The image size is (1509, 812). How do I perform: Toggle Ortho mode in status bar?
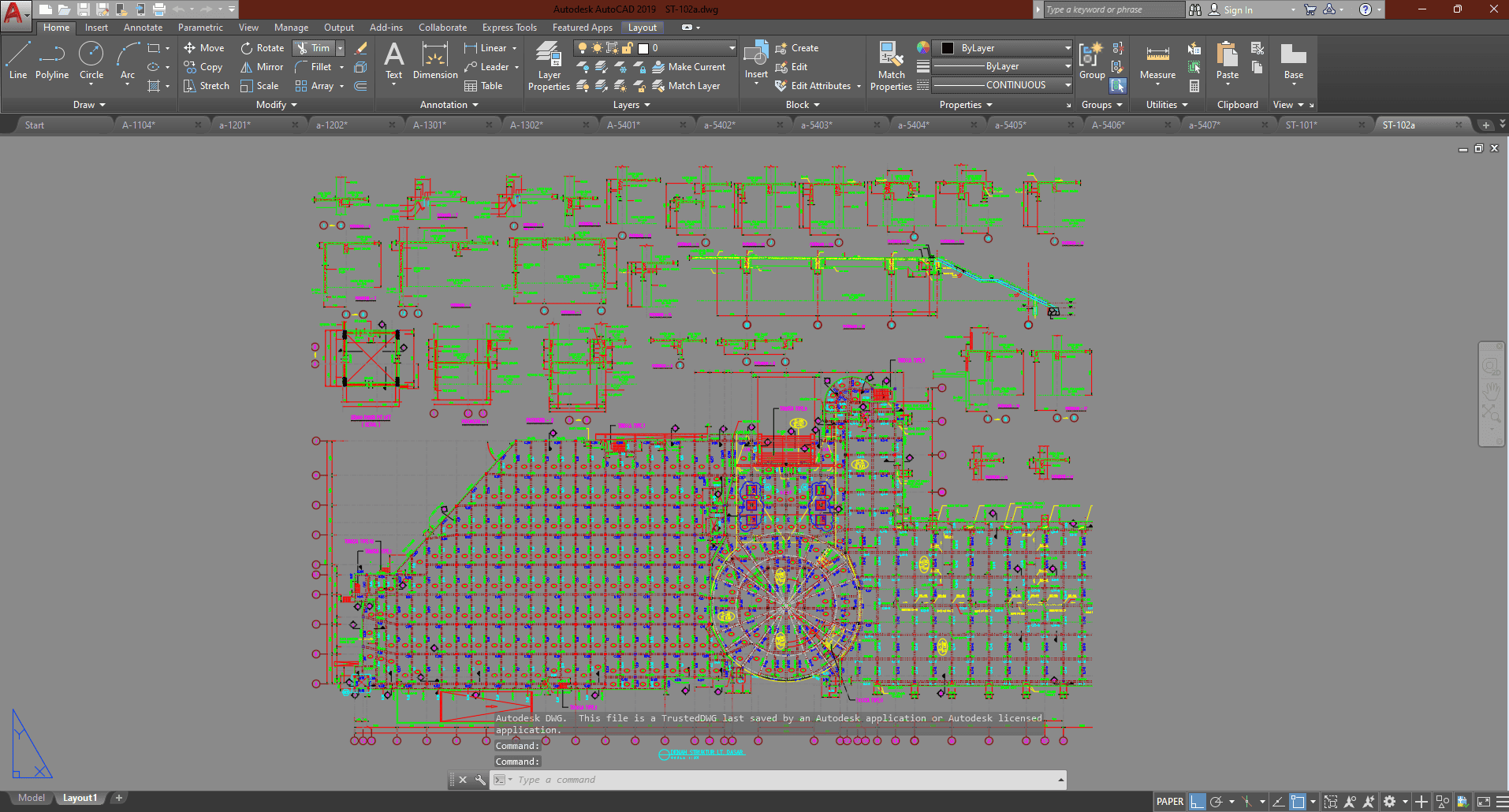[x=1198, y=802]
